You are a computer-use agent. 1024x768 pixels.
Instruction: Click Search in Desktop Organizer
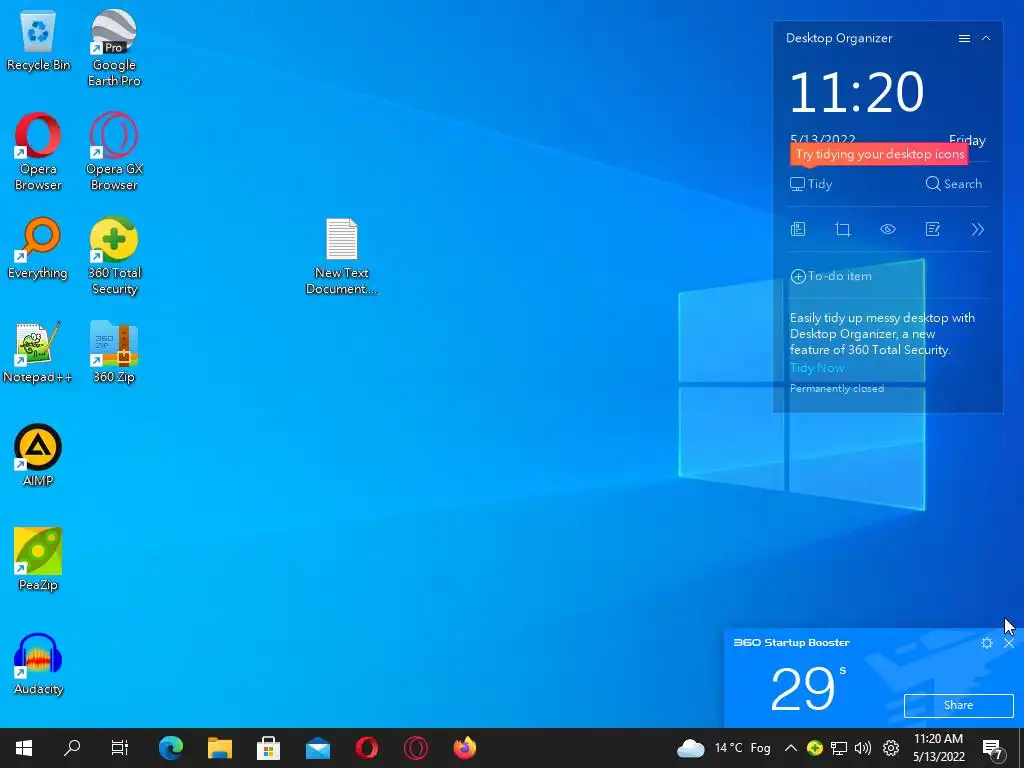953,184
